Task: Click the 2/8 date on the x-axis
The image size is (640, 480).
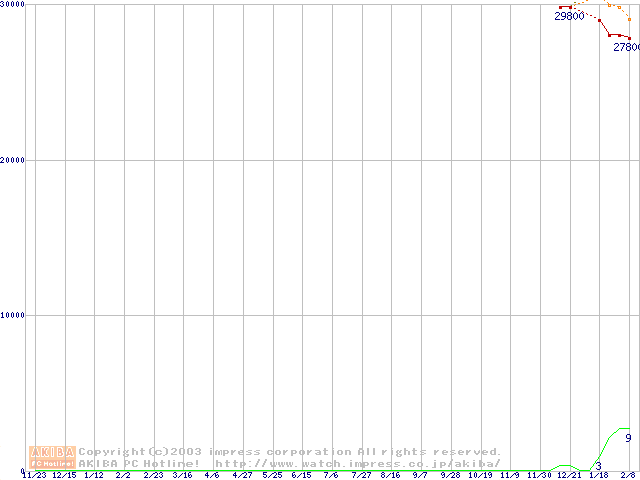Action: [x=629, y=475]
